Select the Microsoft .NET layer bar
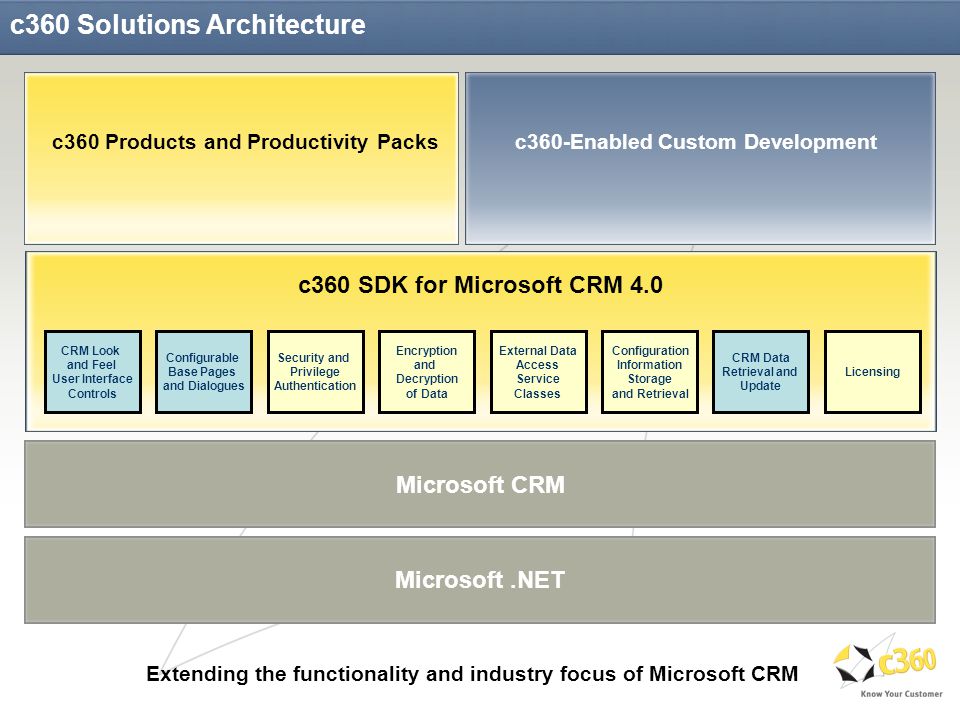This screenshot has width=960, height=720. point(480,580)
